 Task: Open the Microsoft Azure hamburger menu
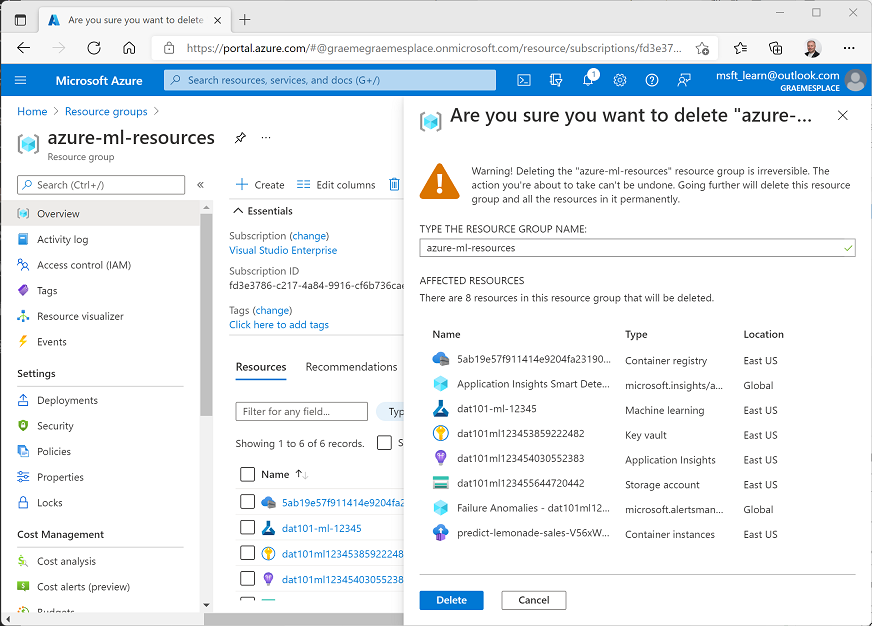(21, 80)
